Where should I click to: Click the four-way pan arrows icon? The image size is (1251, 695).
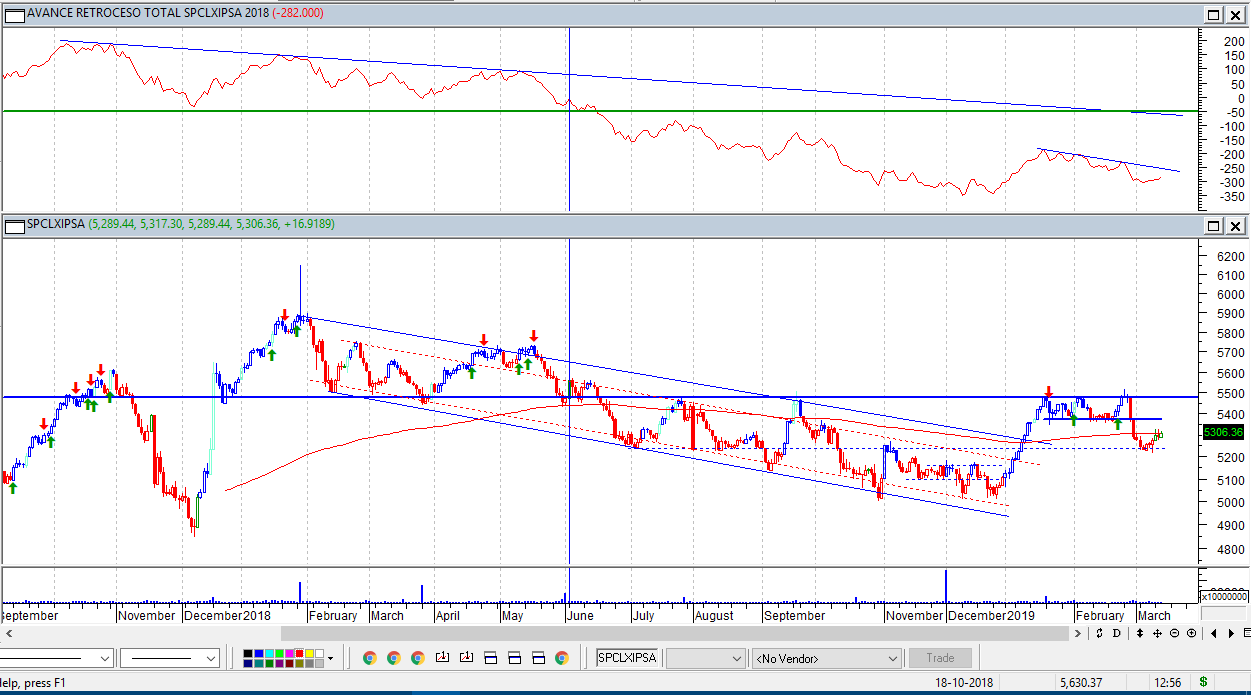(x=1157, y=633)
